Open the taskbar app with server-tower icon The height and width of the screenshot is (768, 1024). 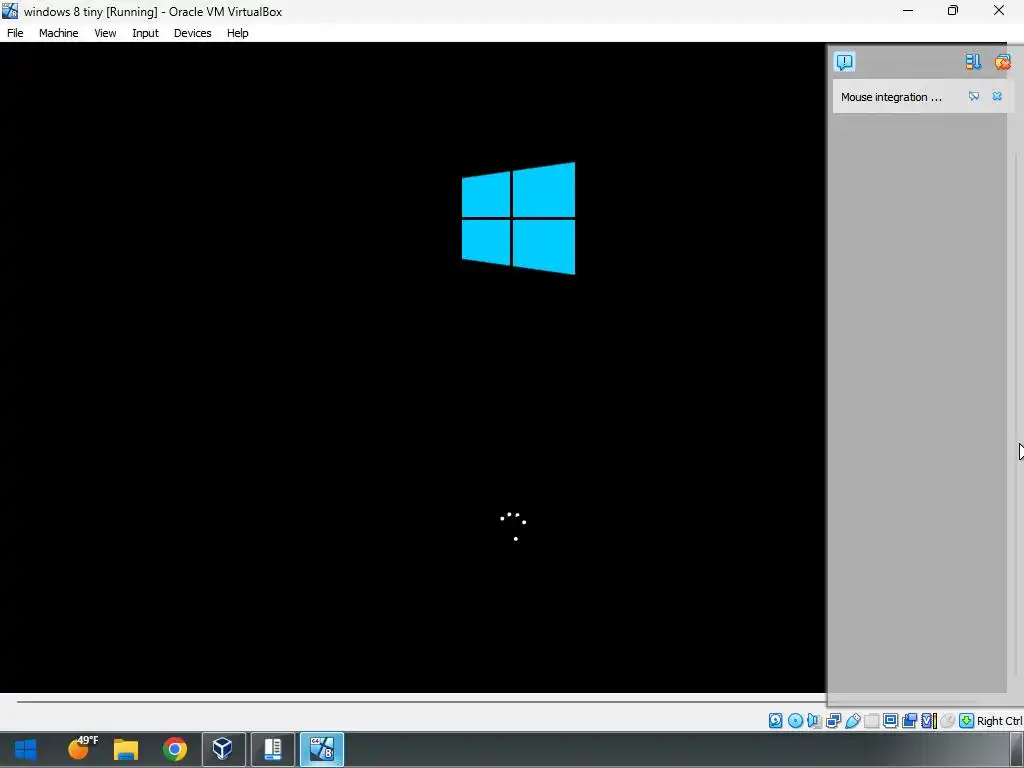(272, 749)
